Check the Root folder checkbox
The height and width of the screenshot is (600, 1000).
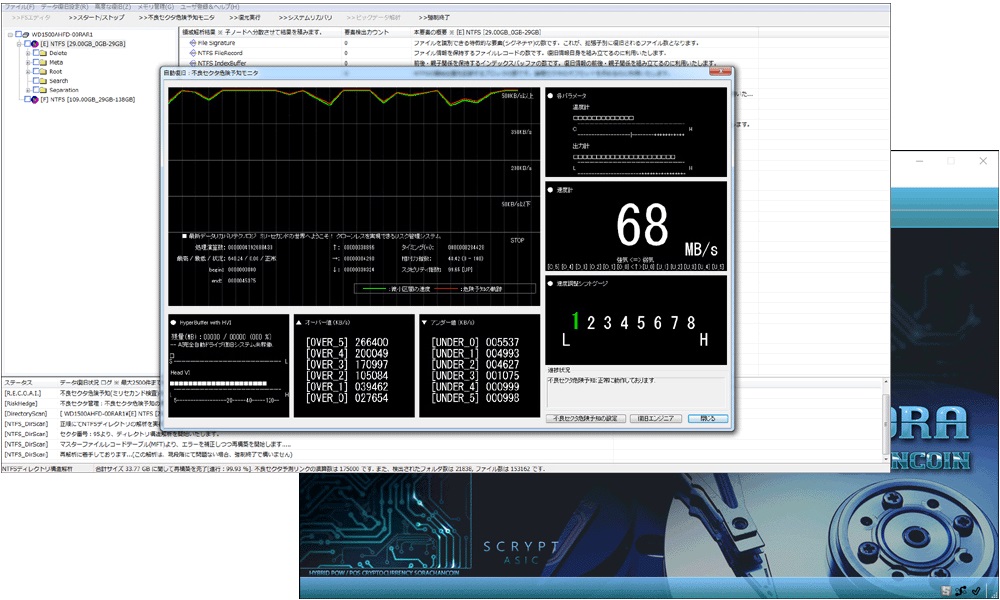pos(36,71)
